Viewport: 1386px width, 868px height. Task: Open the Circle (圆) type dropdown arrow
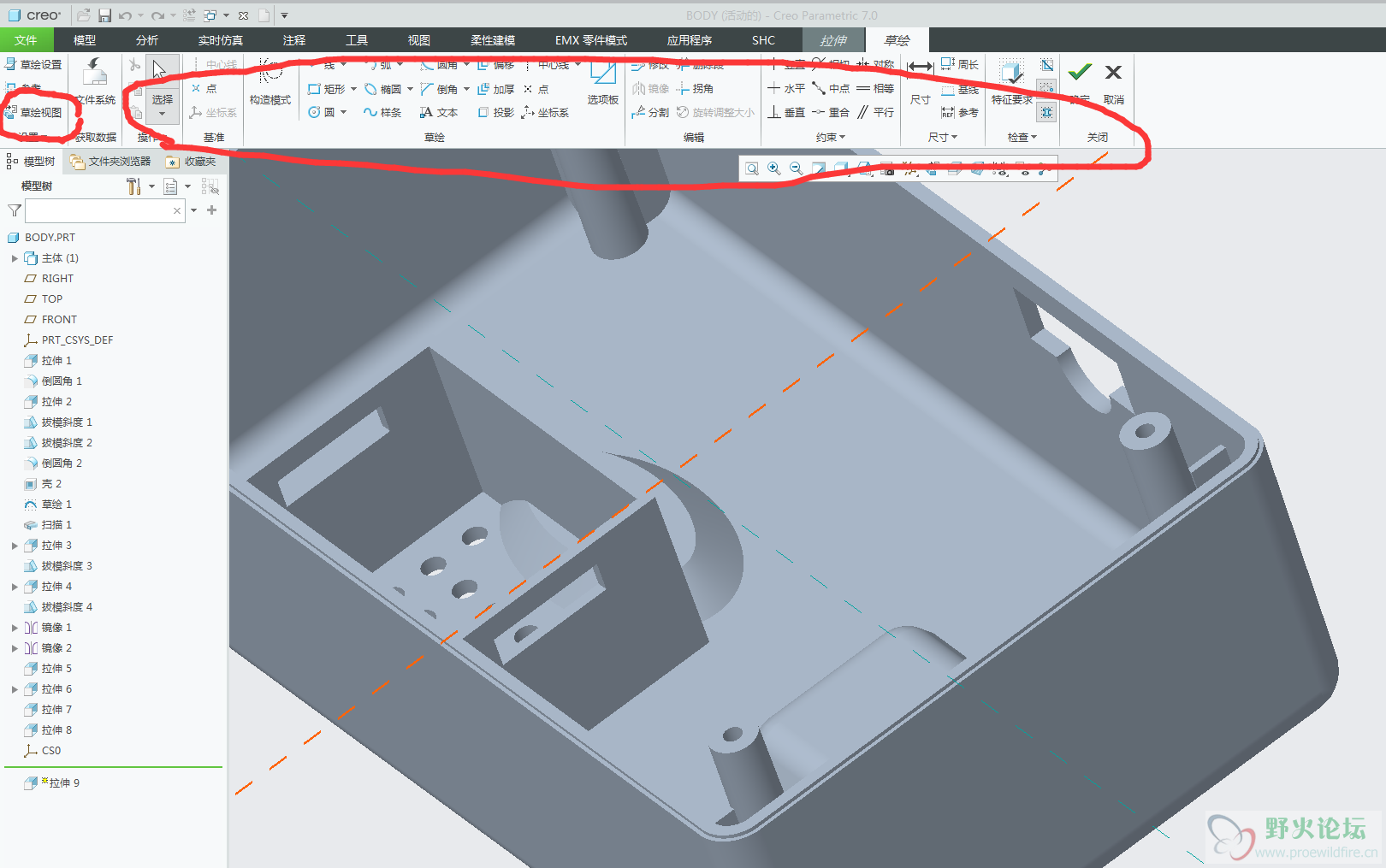point(344,112)
